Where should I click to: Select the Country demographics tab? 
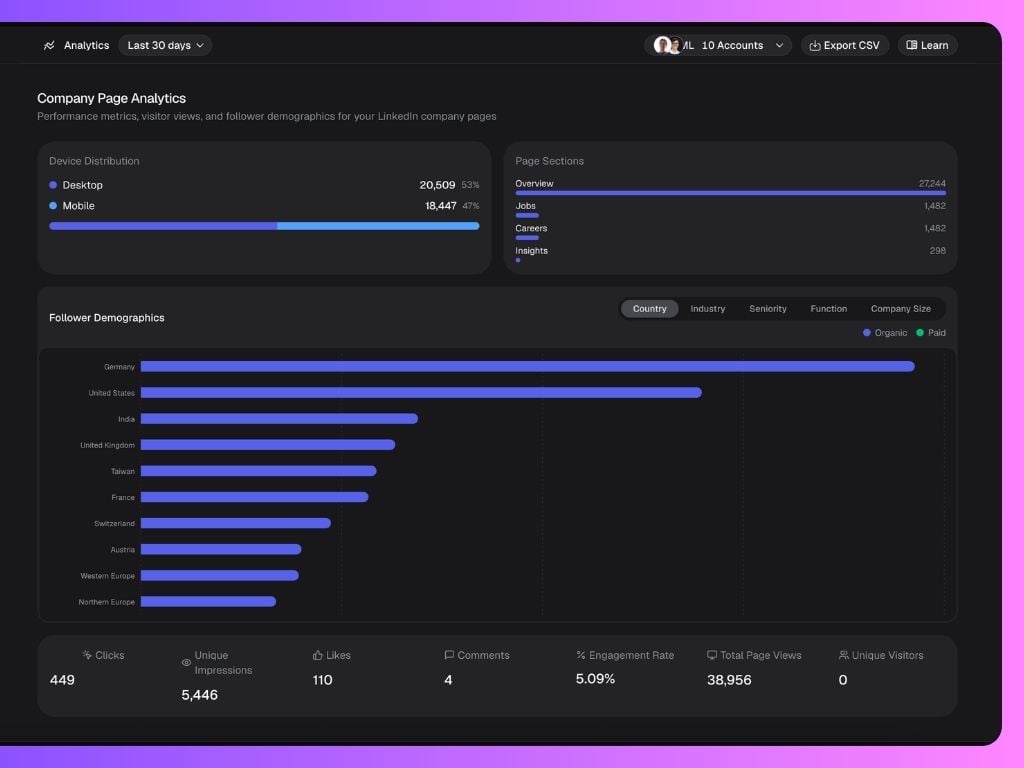pyautogui.click(x=649, y=308)
